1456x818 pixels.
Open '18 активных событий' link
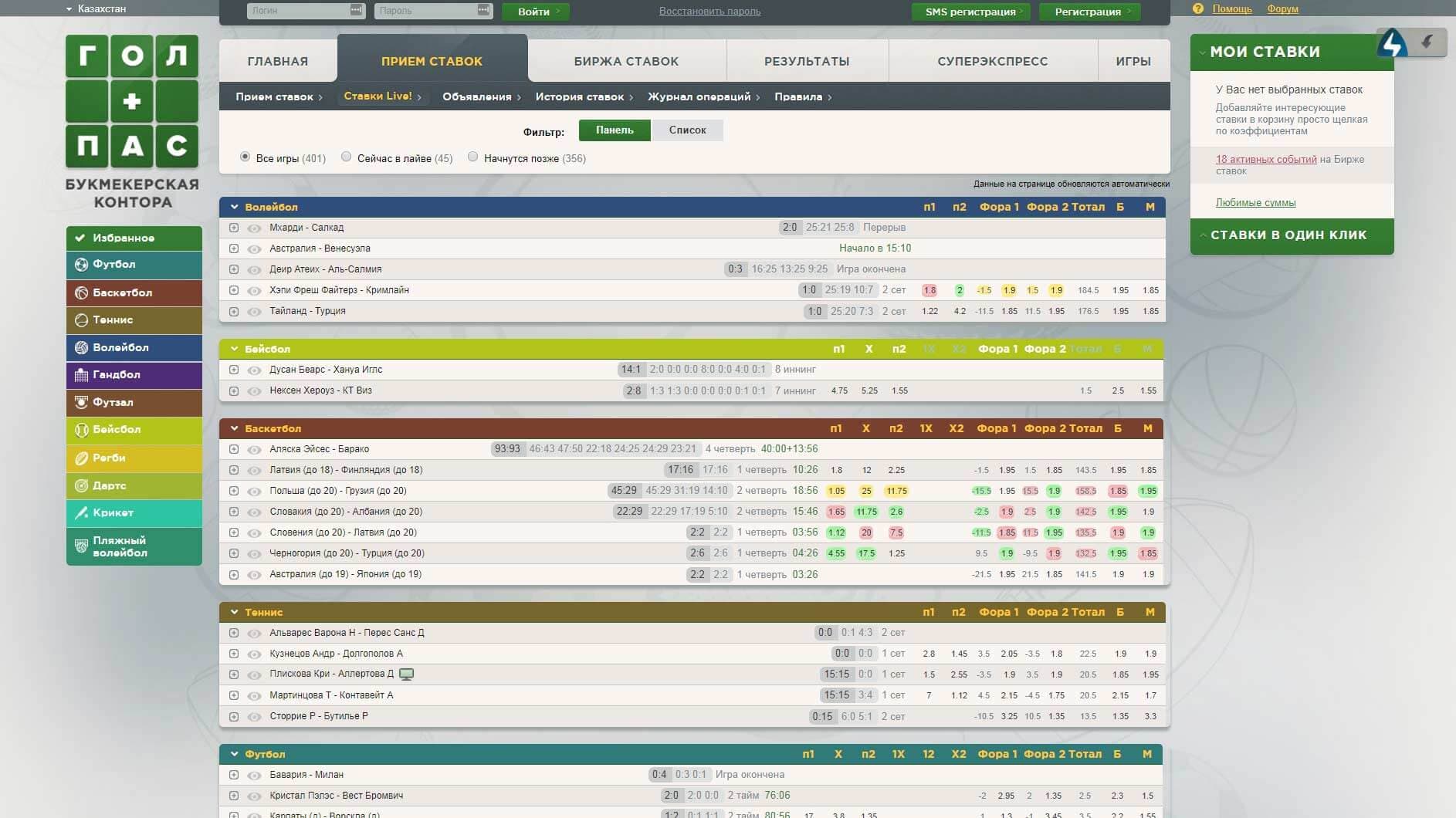coord(1266,159)
